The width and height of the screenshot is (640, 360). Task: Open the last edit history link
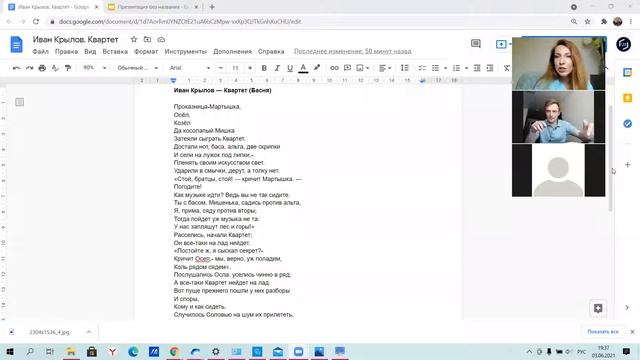[x=353, y=51]
